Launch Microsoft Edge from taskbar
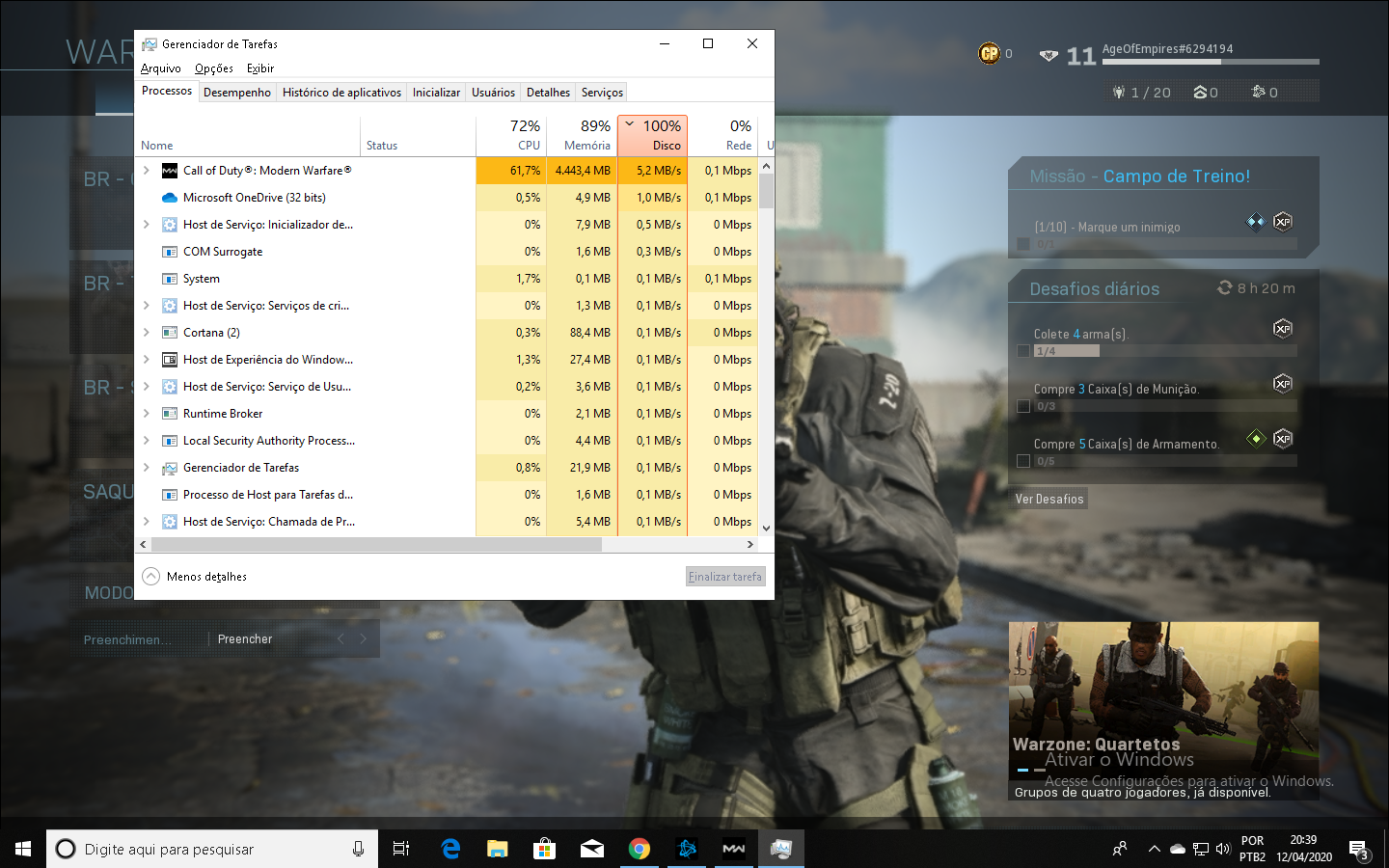The height and width of the screenshot is (868, 1389). pyautogui.click(x=450, y=849)
